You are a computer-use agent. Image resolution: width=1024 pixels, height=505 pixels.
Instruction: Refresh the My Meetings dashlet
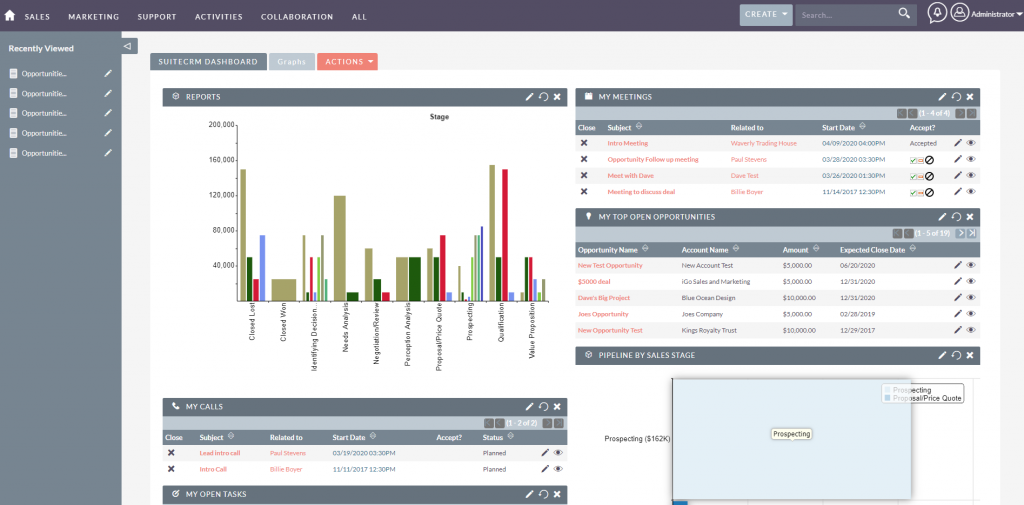956,97
